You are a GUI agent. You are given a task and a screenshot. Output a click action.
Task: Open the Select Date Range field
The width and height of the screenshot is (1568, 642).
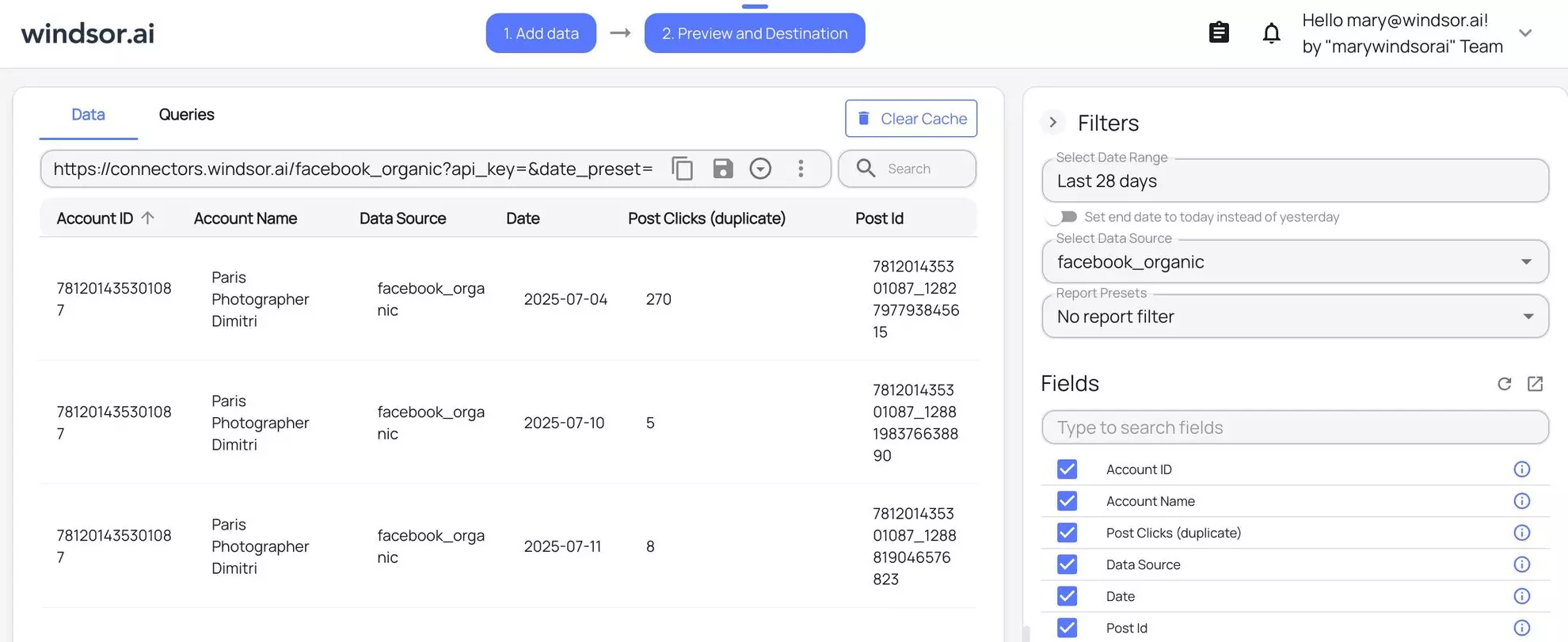tap(1295, 180)
